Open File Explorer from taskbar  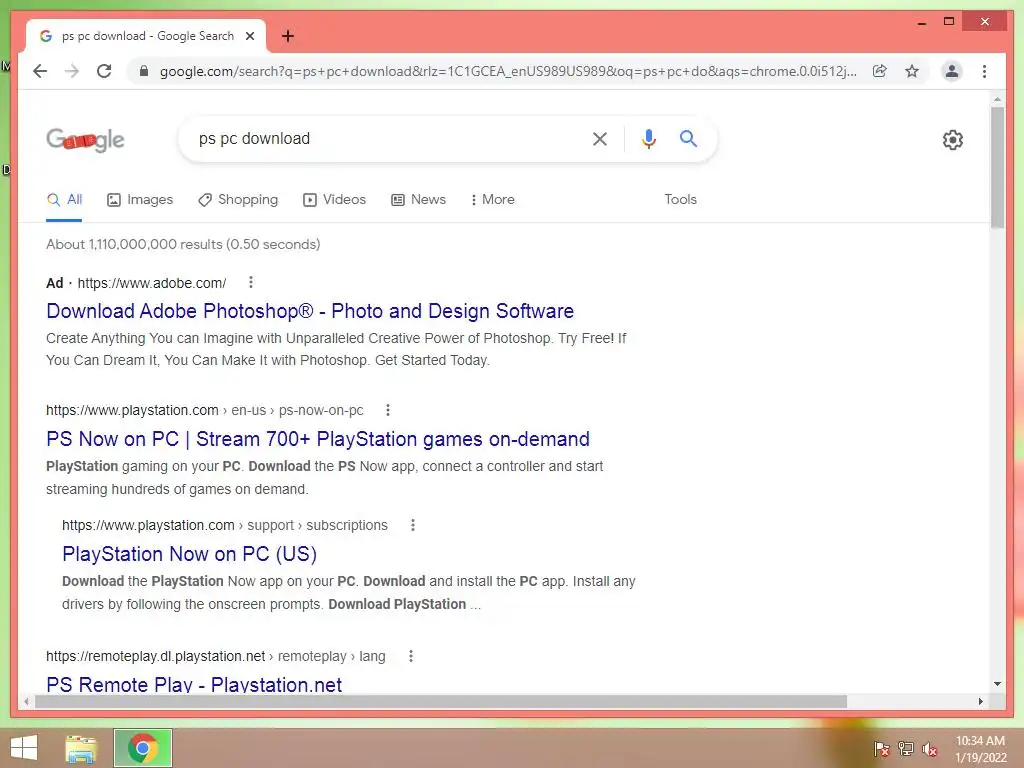pyautogui.click(x=81, y=748)
